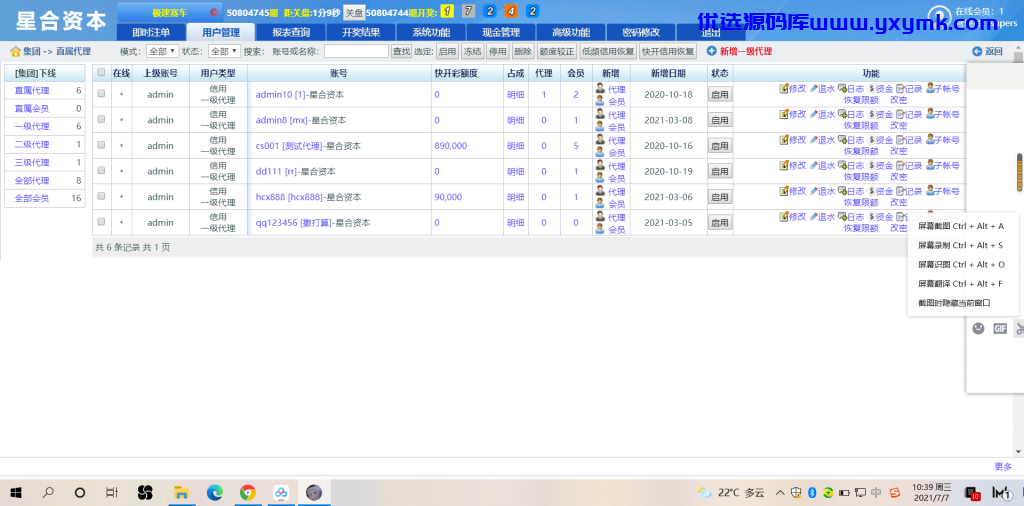
Task: Open the 系统功能 tab
Action: point(431,33)
